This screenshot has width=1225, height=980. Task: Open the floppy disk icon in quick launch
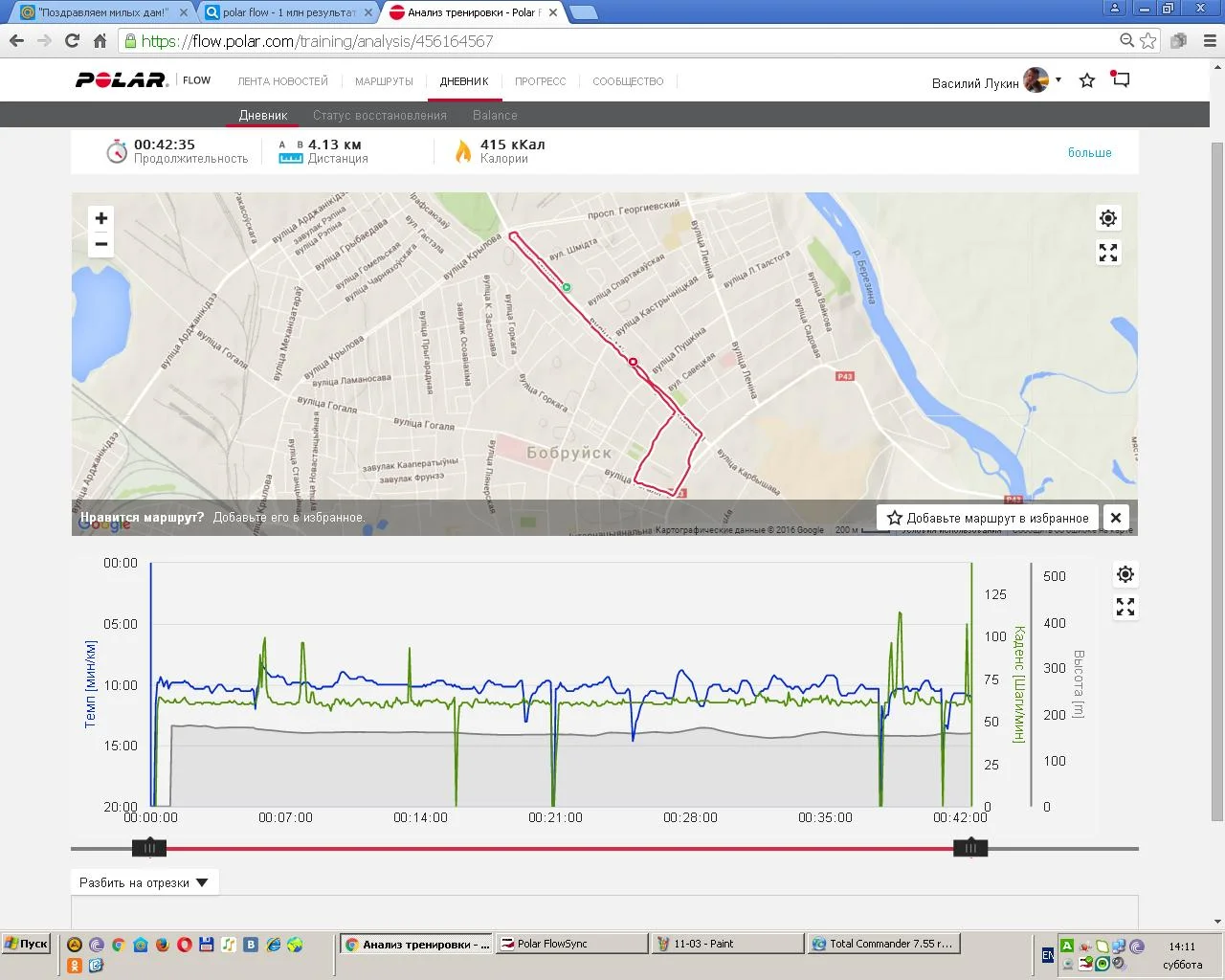[207, 945]
